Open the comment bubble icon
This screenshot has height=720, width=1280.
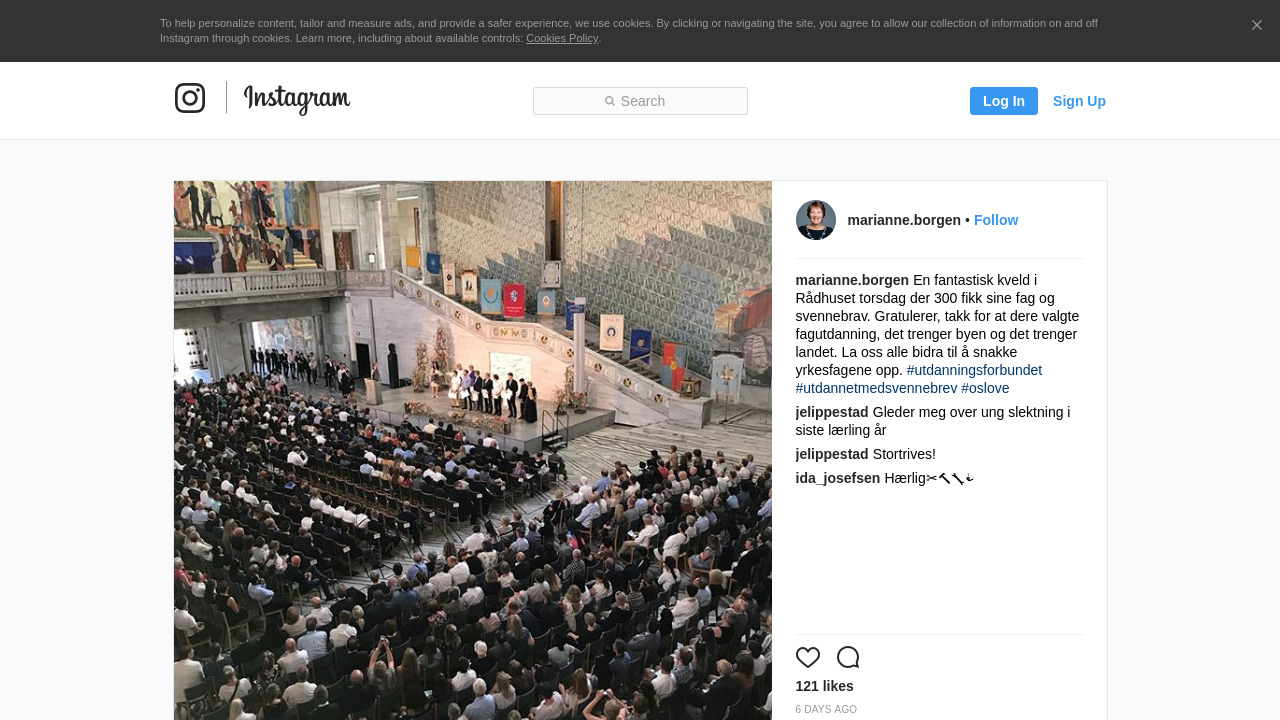tap(848, 657)
